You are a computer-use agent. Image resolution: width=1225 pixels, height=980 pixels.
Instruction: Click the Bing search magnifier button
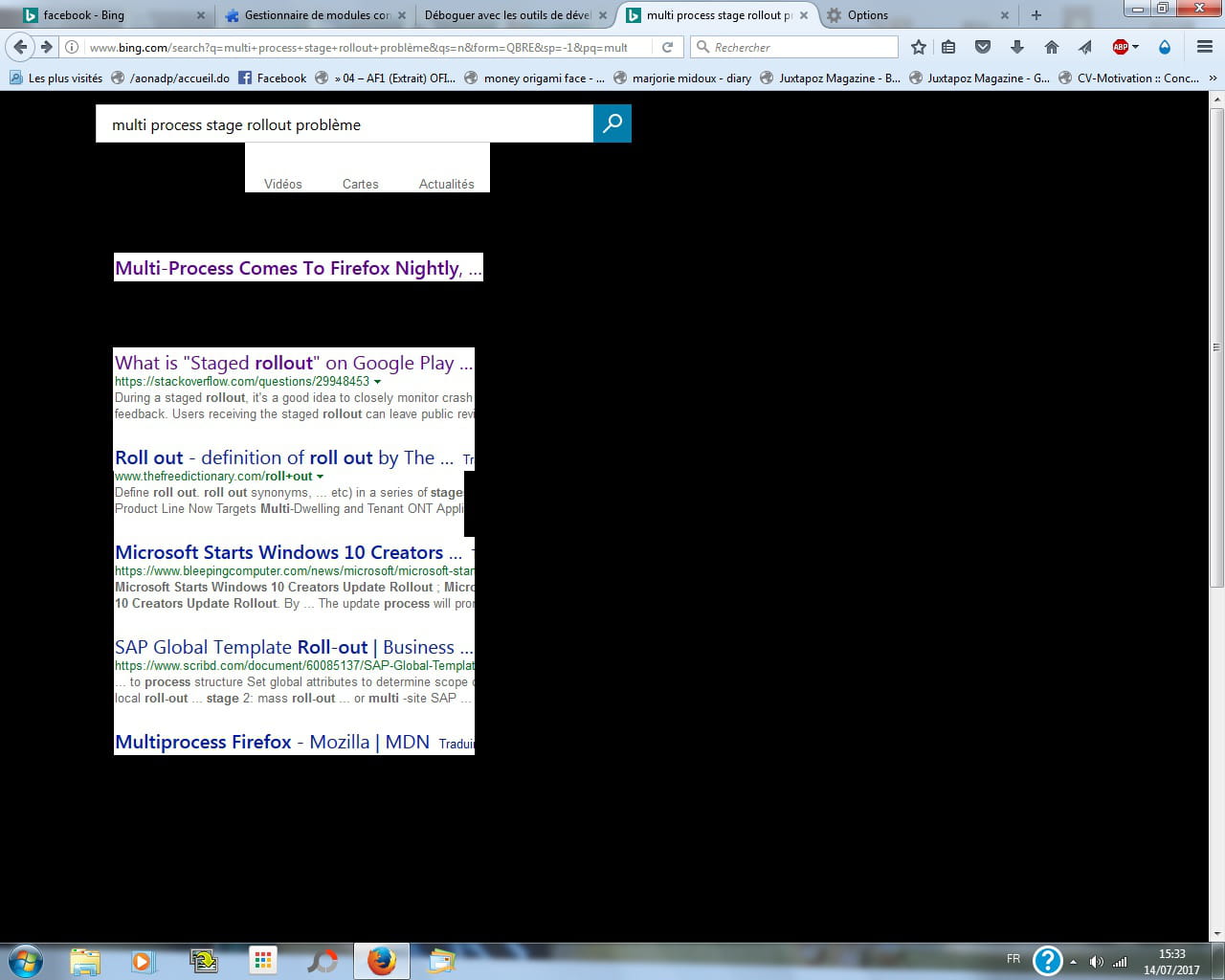tap(612, 123)
